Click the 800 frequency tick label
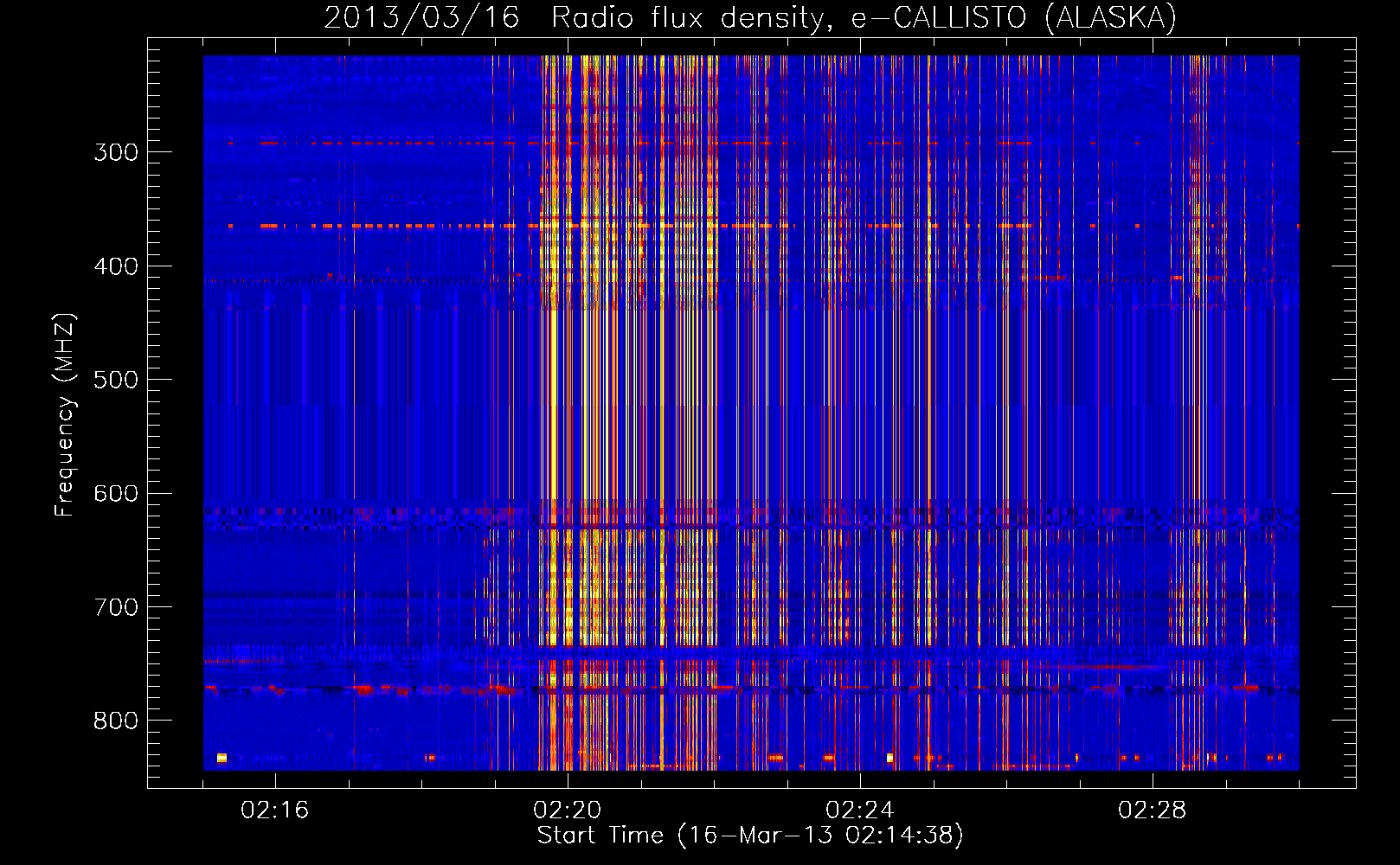The image size is (1400, 865). (x=116, y=721)
